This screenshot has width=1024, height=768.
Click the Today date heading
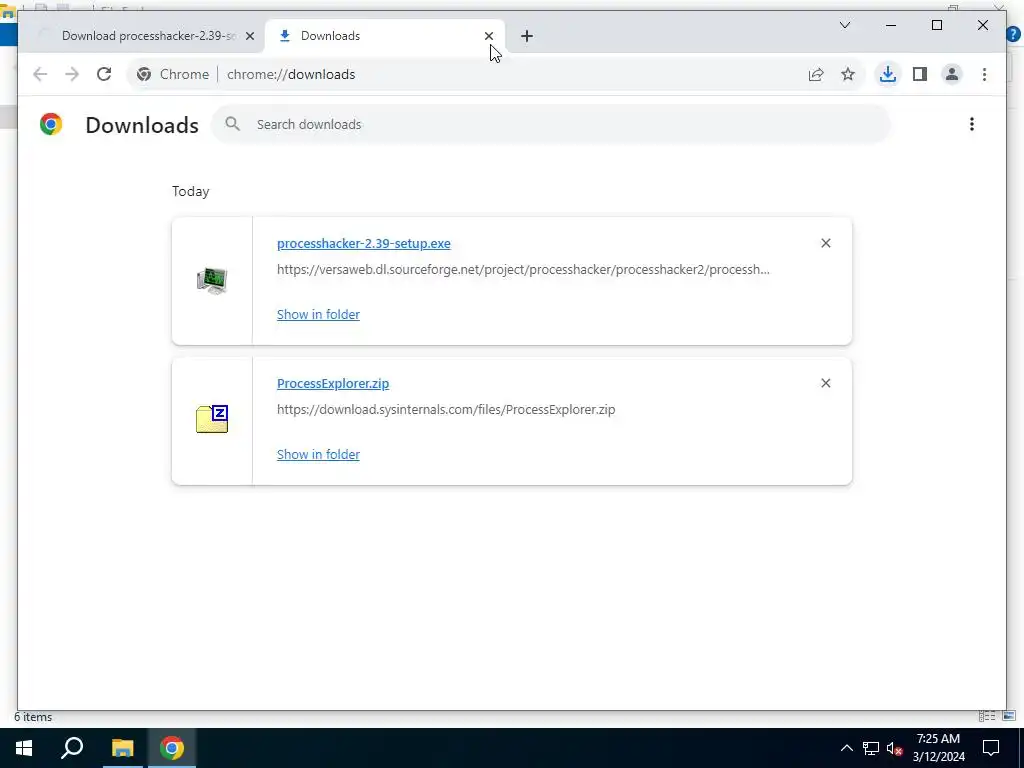[x=191, y=191]
